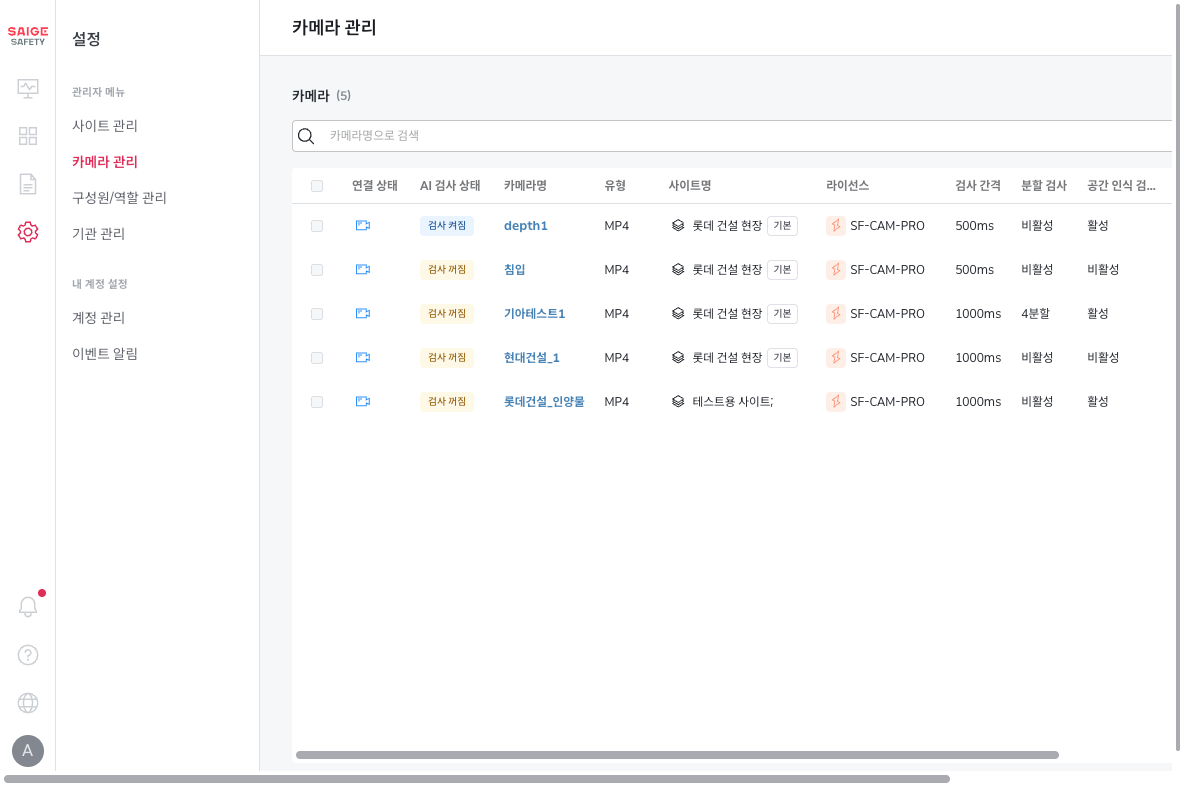1184x787 pixels.
Task: Open the user avatar A
Action: coord(28,751)
